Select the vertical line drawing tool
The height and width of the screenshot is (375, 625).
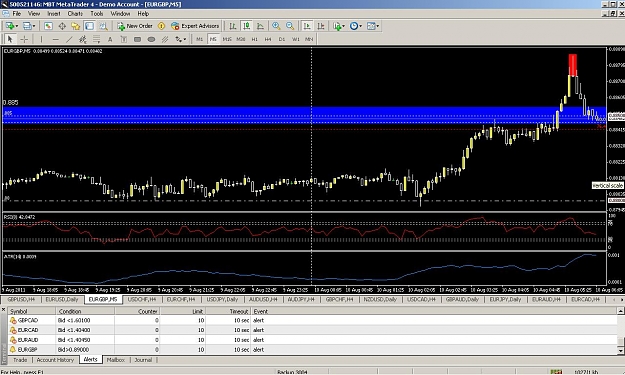click(41, 39)
